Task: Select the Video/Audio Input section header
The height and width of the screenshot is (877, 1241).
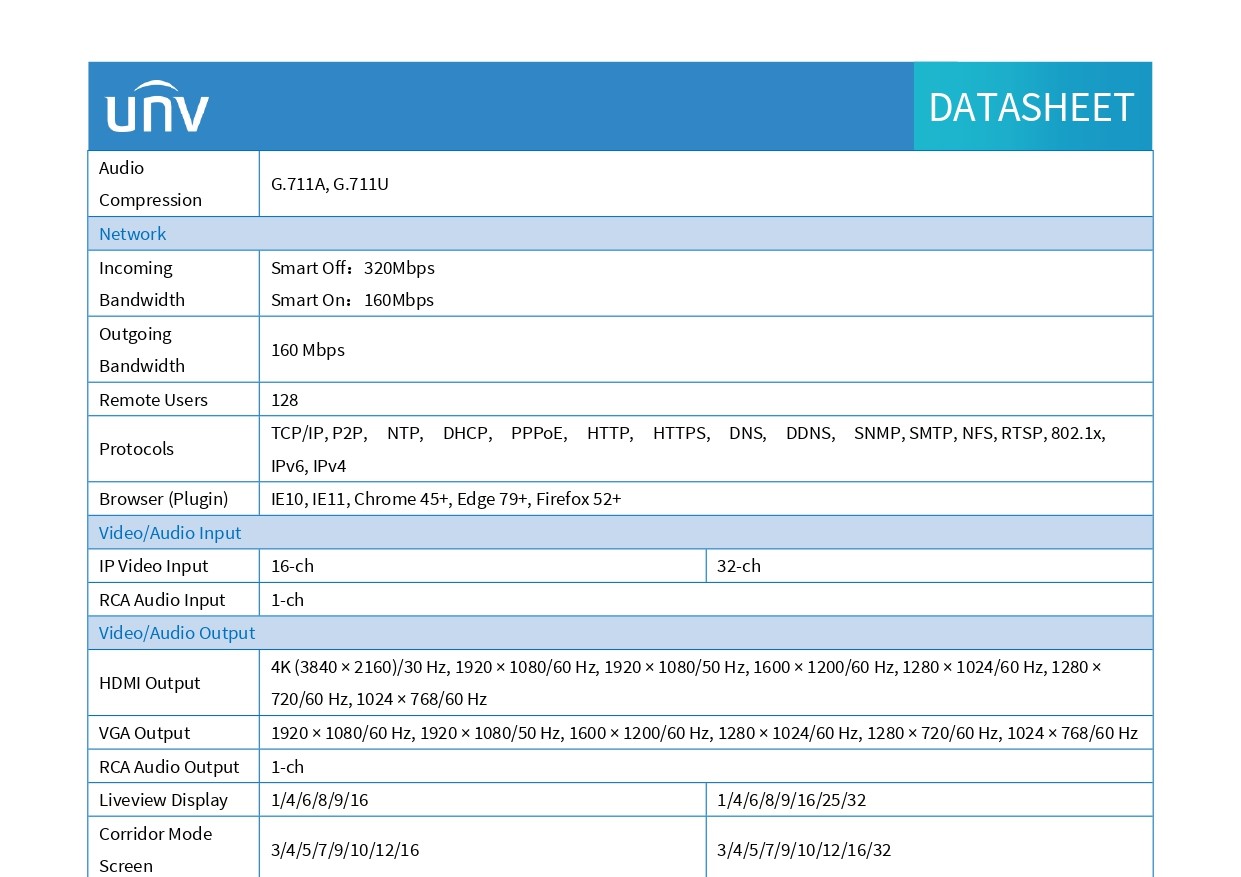Action: (x=620, y=533)
